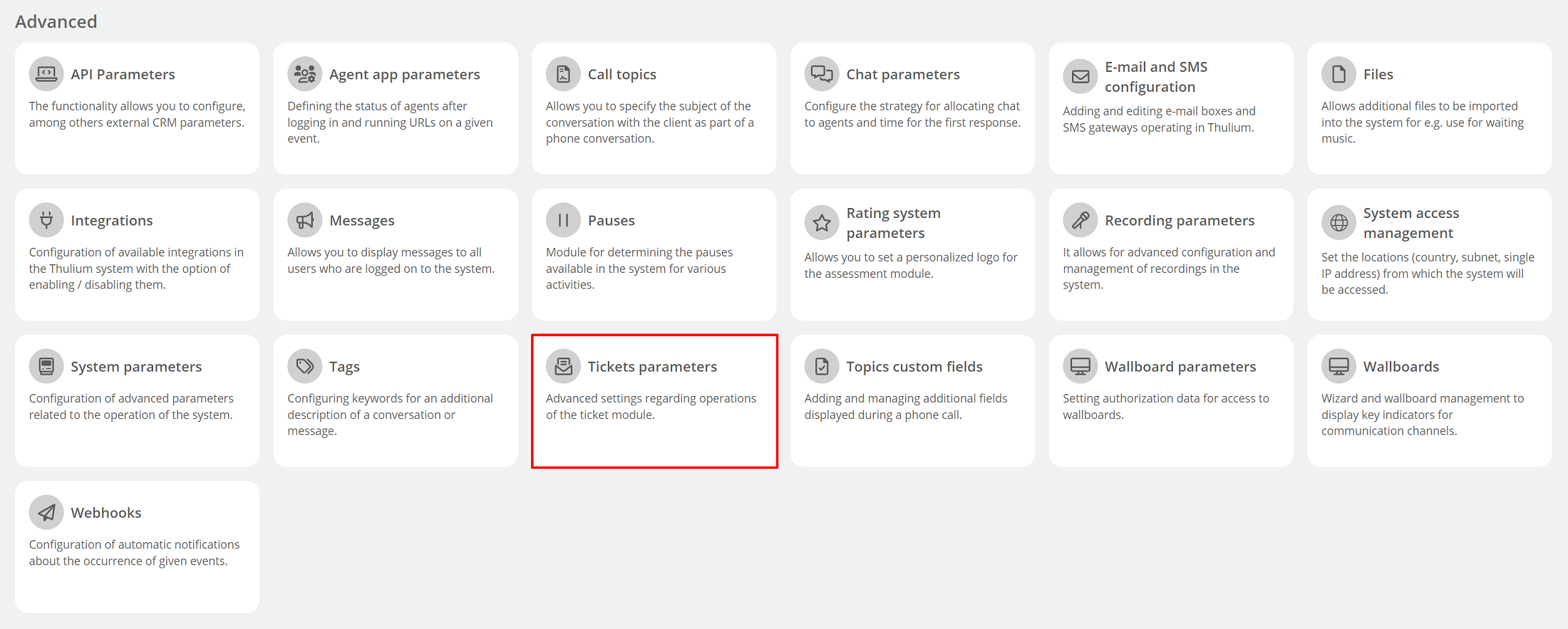Click 'Allows you to specify the subject' description
1568x629 pixels.
650,122
